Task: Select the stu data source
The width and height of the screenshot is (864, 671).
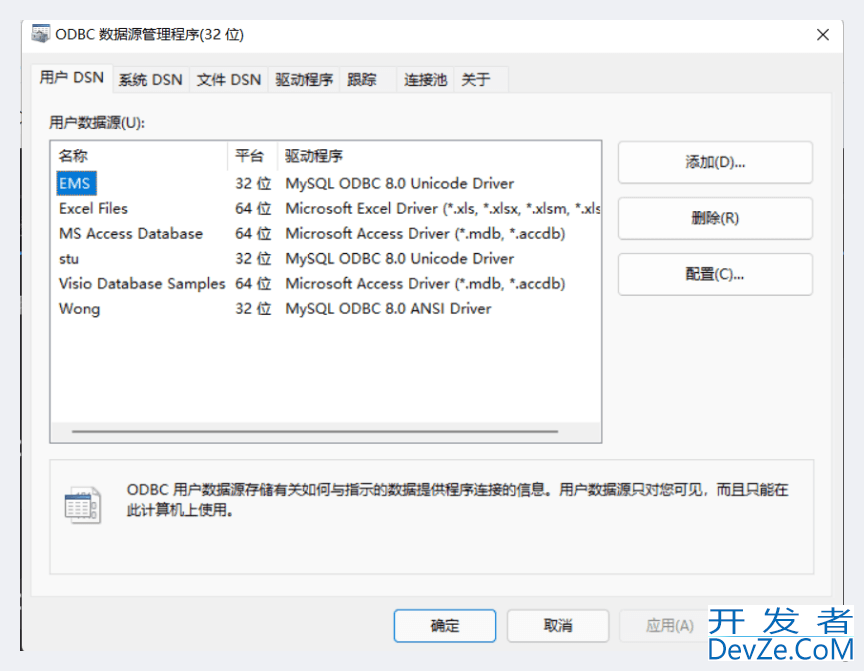Action: [x=69, y=259]
